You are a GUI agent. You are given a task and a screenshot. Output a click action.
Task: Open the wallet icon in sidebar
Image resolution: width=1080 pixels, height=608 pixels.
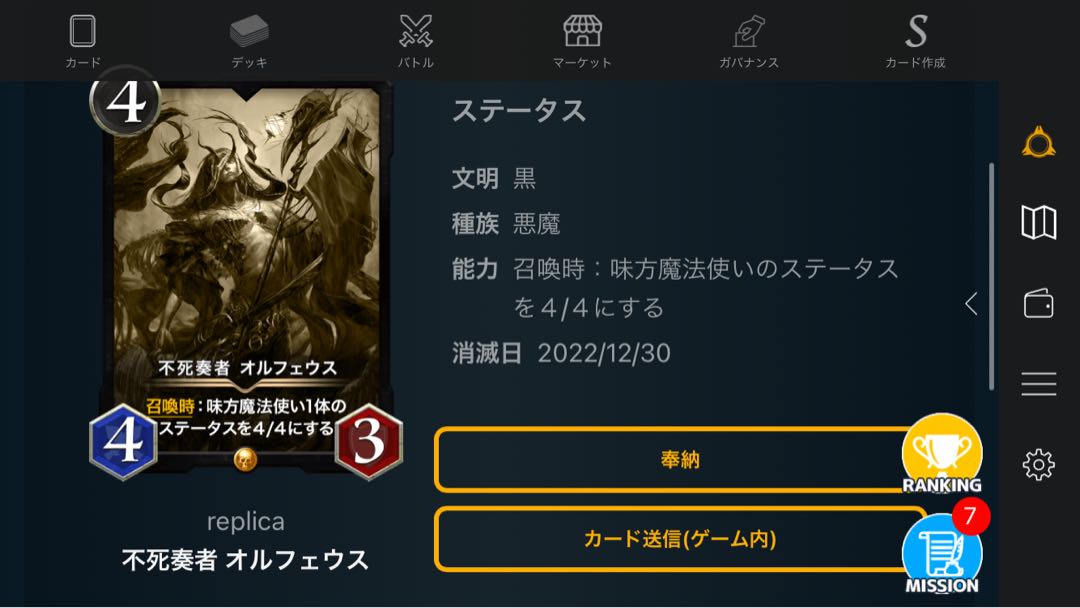coord(1039,303)
